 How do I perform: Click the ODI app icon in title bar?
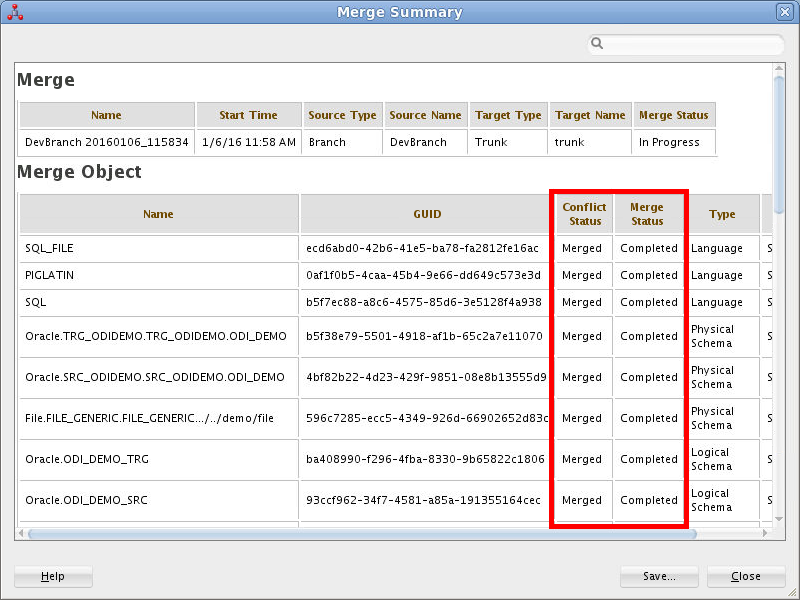coord(15,12)
